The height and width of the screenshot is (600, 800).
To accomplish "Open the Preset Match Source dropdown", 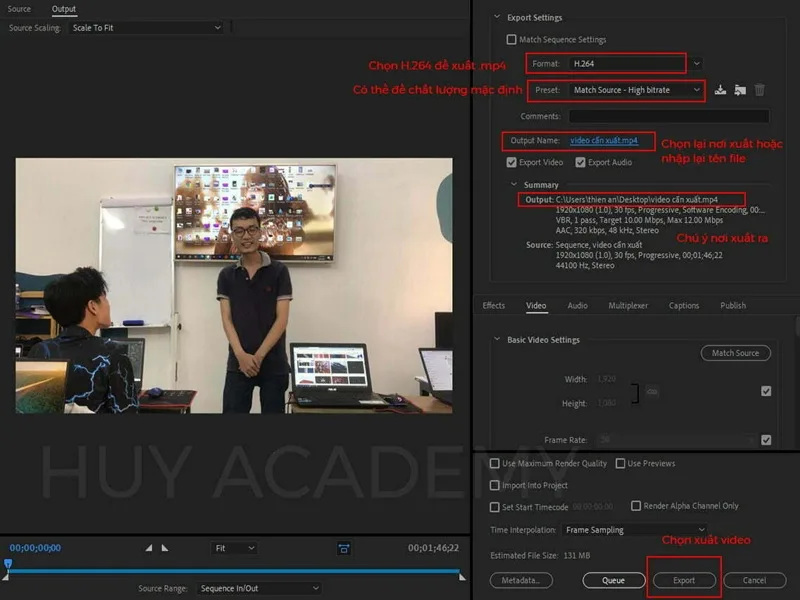I will 635,90.
